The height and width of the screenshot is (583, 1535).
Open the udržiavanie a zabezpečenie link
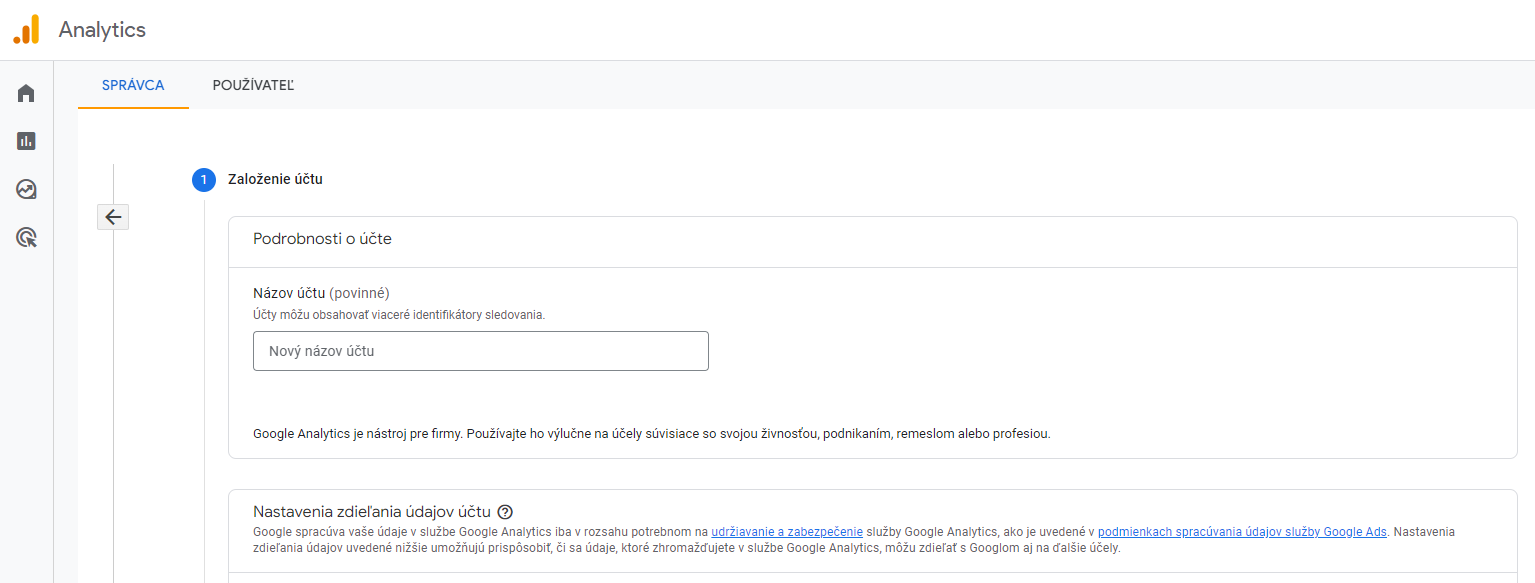click(x=787, y=532)
